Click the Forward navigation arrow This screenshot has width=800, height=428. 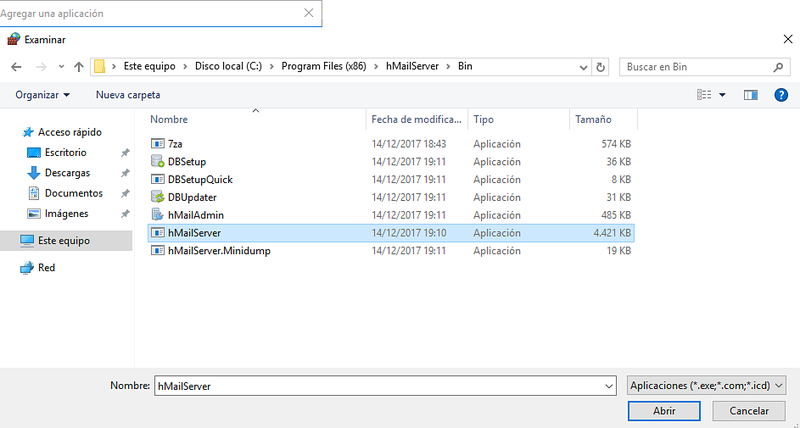tap(41, 67)
